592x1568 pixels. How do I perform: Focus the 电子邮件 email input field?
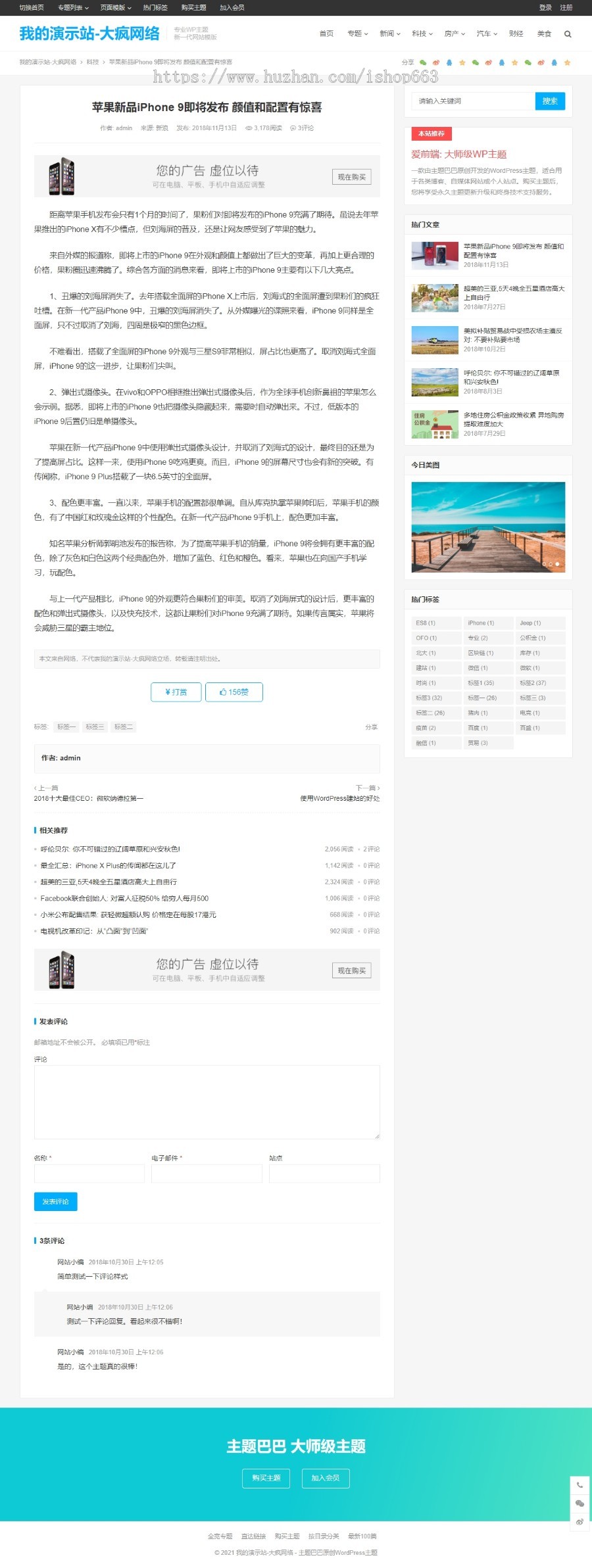(207, 1174)
